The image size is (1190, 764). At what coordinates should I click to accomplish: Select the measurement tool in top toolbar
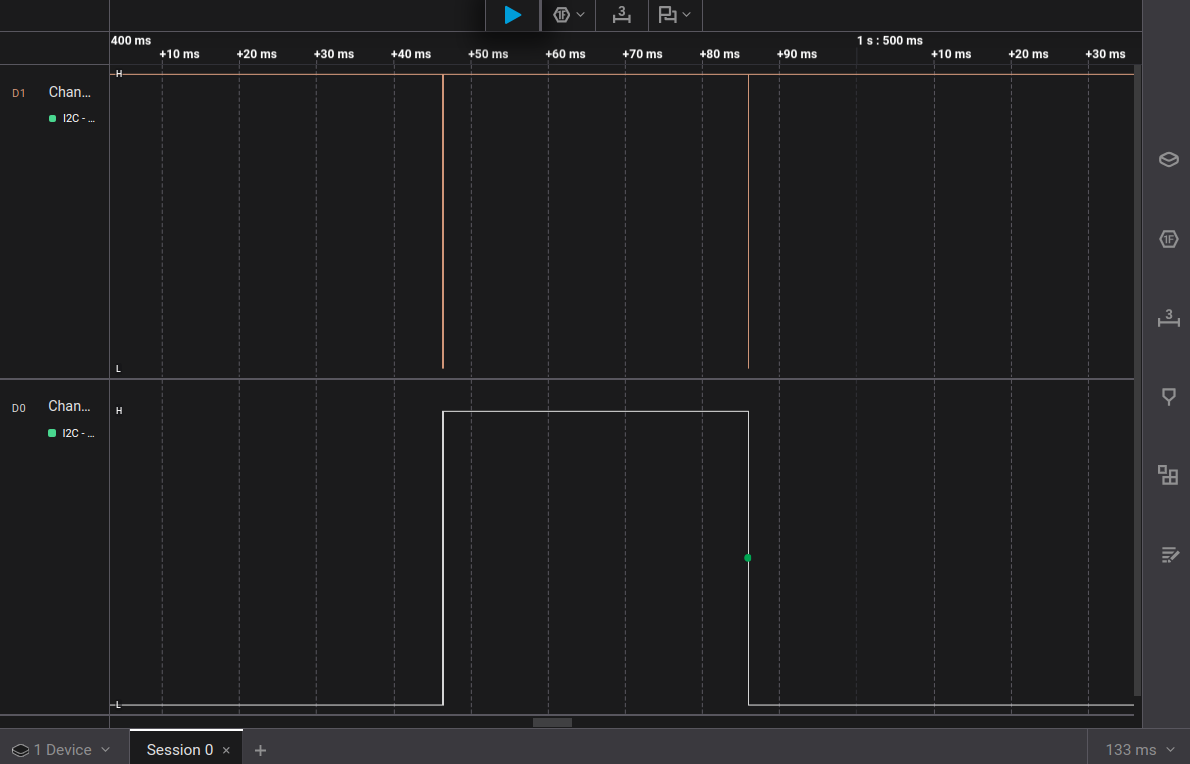point(622,15)
